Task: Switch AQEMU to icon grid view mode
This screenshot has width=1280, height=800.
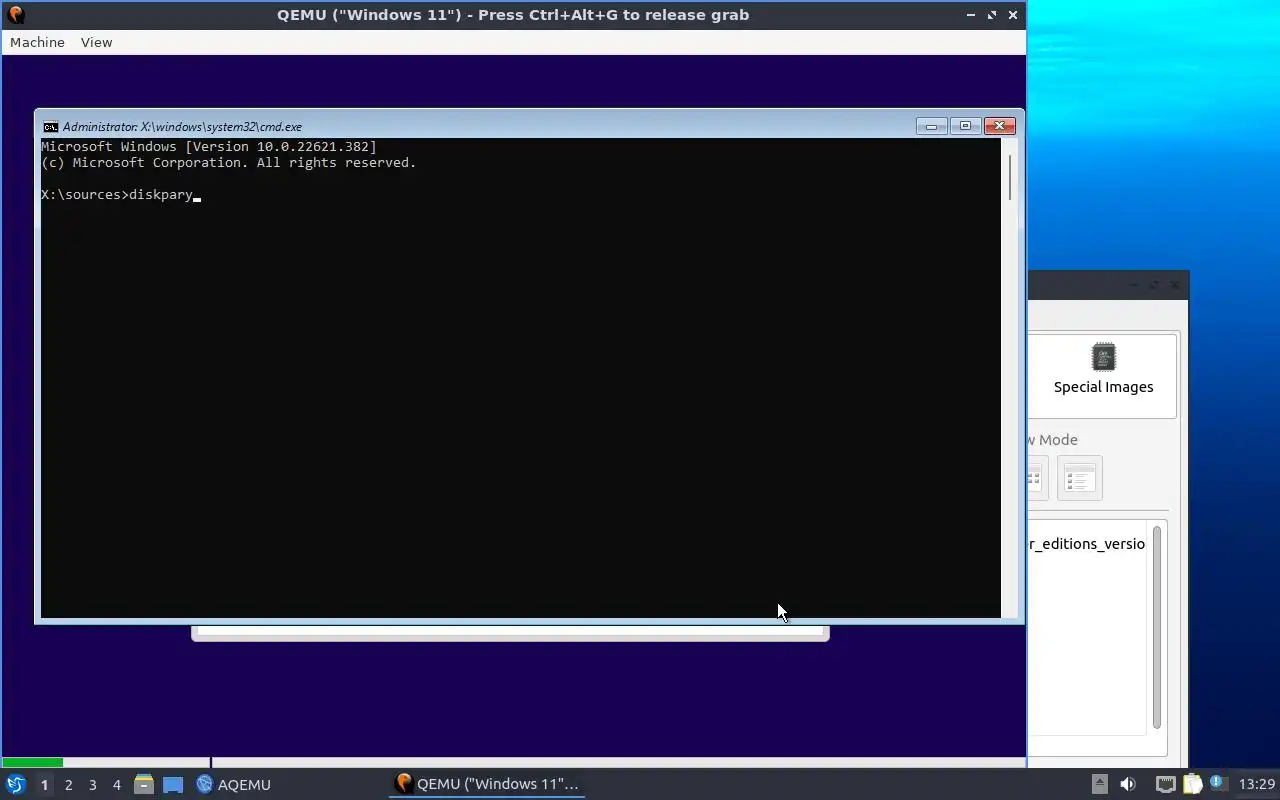Action: click(x=1036, y=478)
